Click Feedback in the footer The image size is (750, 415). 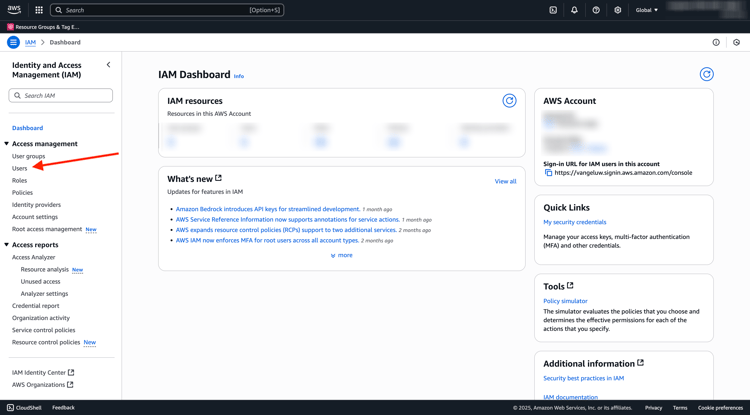pos(63,408)
